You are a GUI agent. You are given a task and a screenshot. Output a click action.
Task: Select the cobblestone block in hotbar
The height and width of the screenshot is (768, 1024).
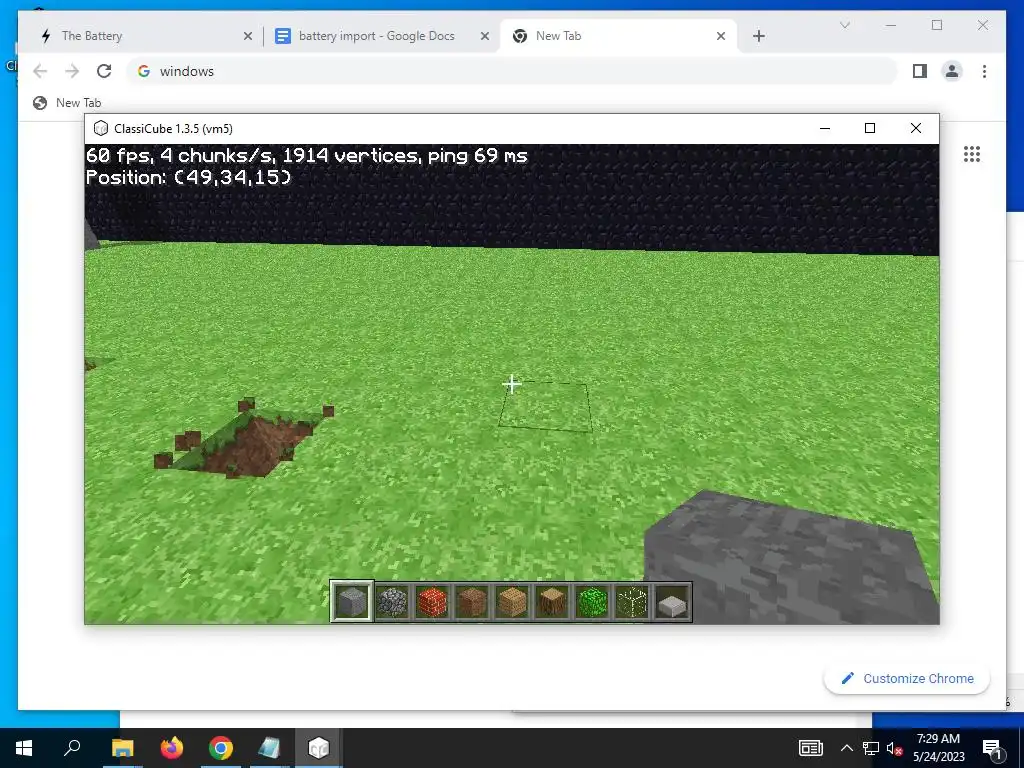point(392,601)
